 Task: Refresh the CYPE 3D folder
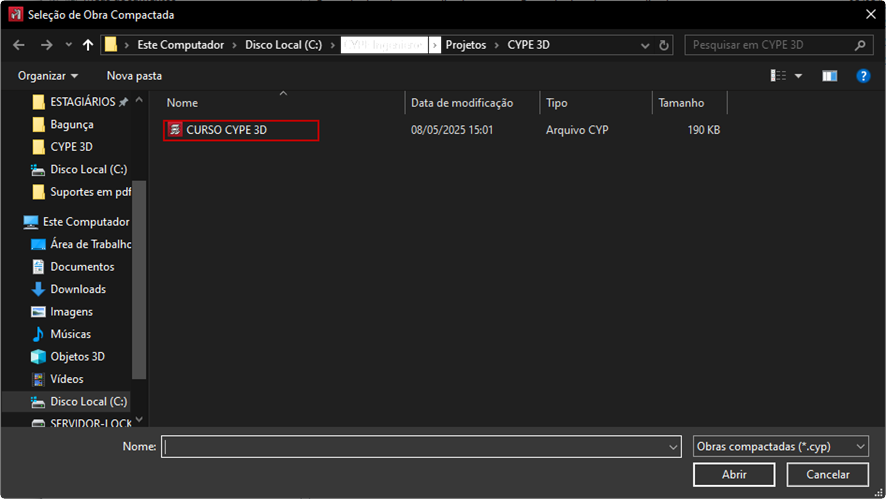pos(664,45)
